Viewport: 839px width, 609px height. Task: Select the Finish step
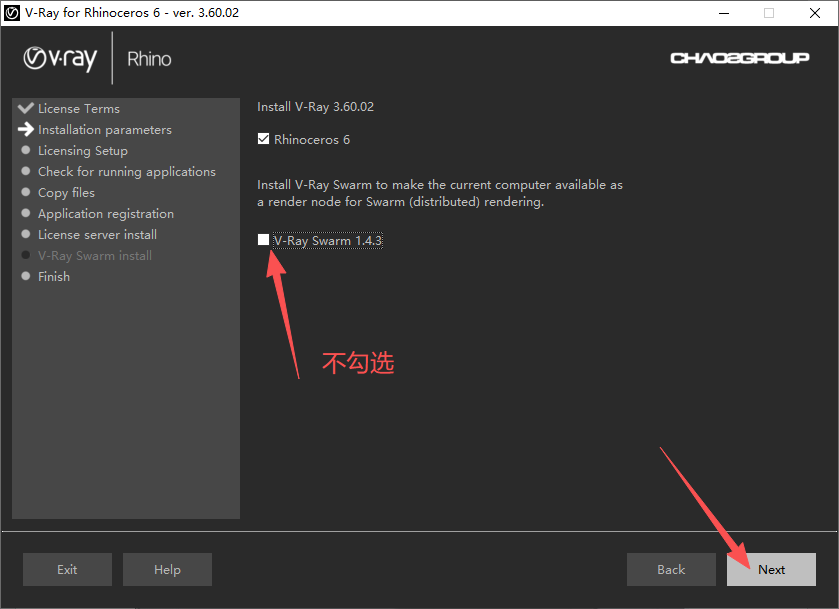click(54, 277)
